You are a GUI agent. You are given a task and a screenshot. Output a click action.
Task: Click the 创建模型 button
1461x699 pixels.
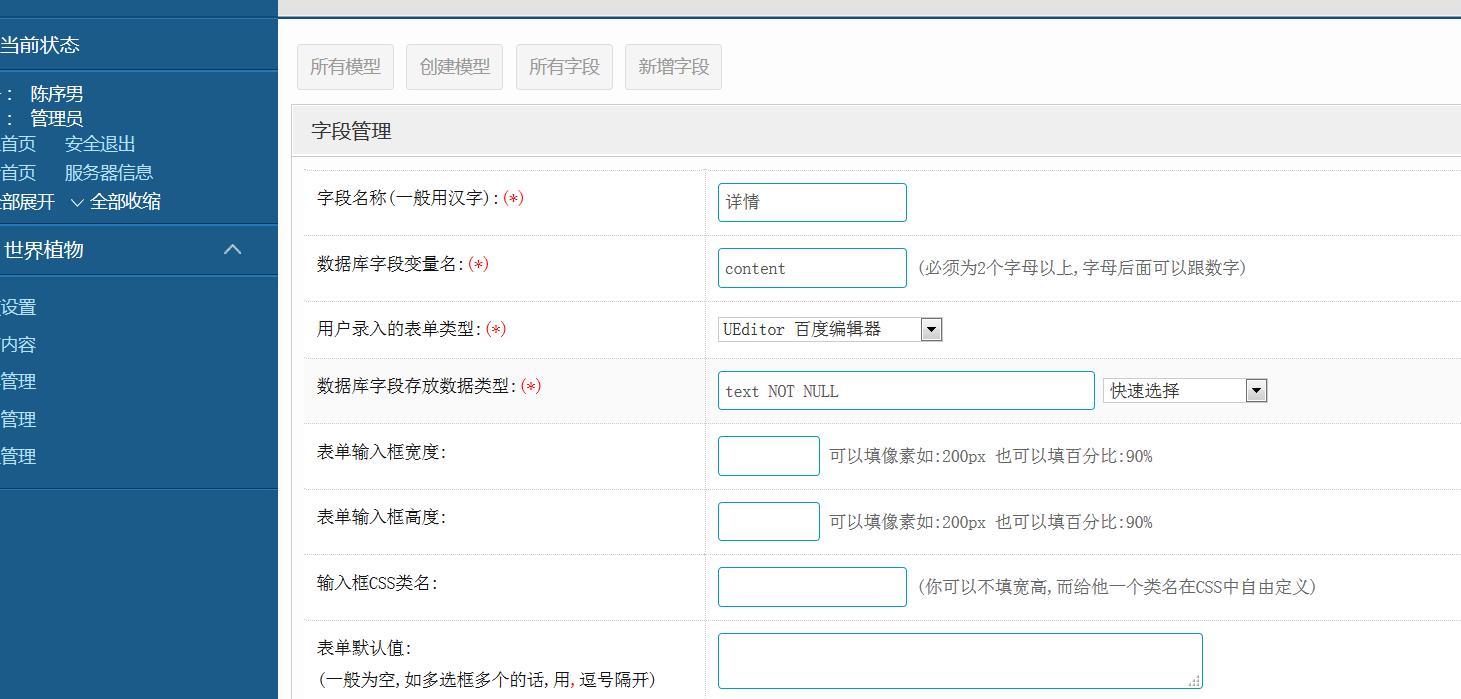(455, 67)
